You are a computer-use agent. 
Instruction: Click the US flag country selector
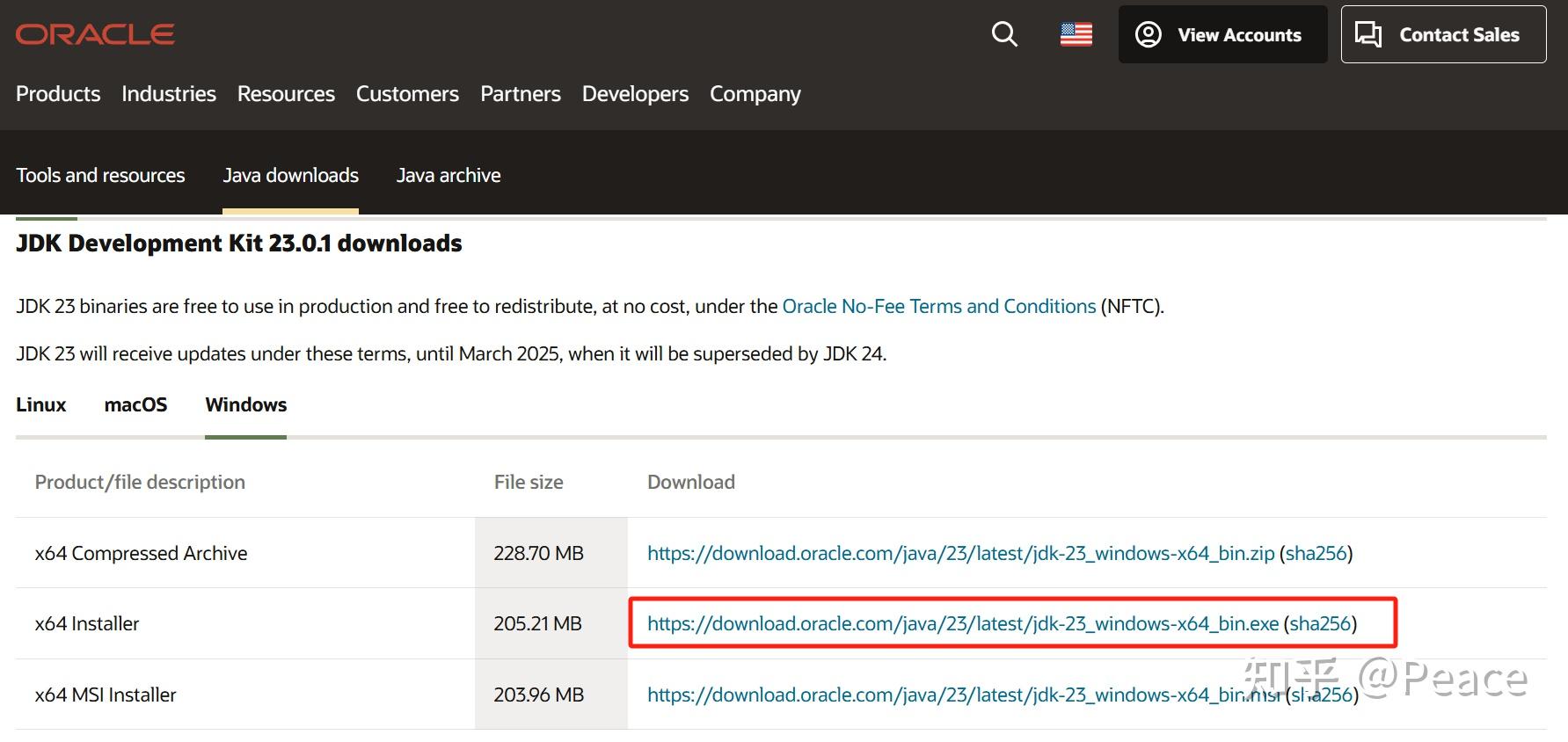(x=1076, y=34)
